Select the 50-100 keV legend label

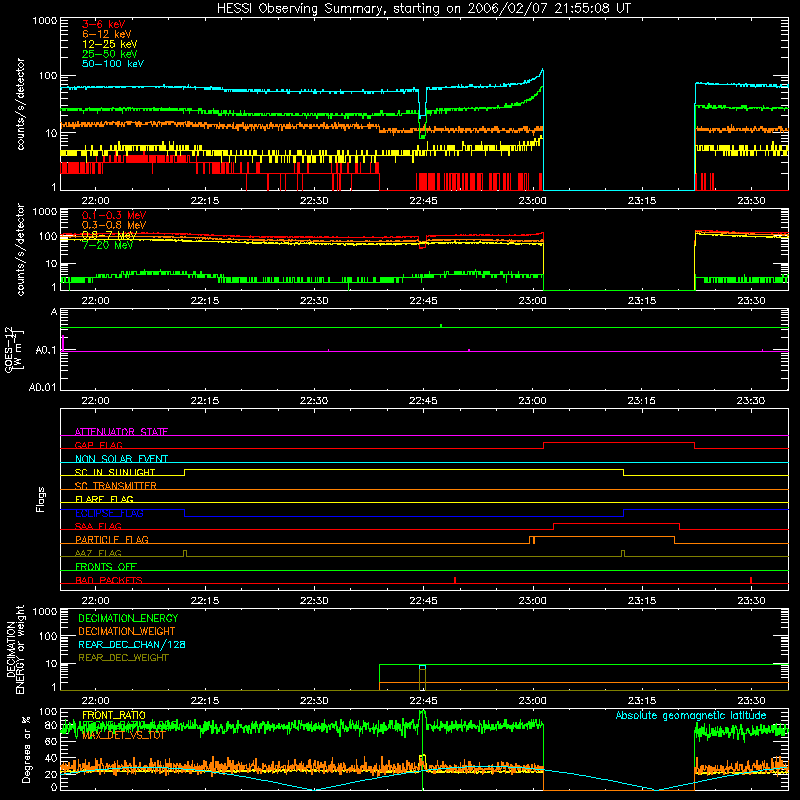(x=113, y=64)
